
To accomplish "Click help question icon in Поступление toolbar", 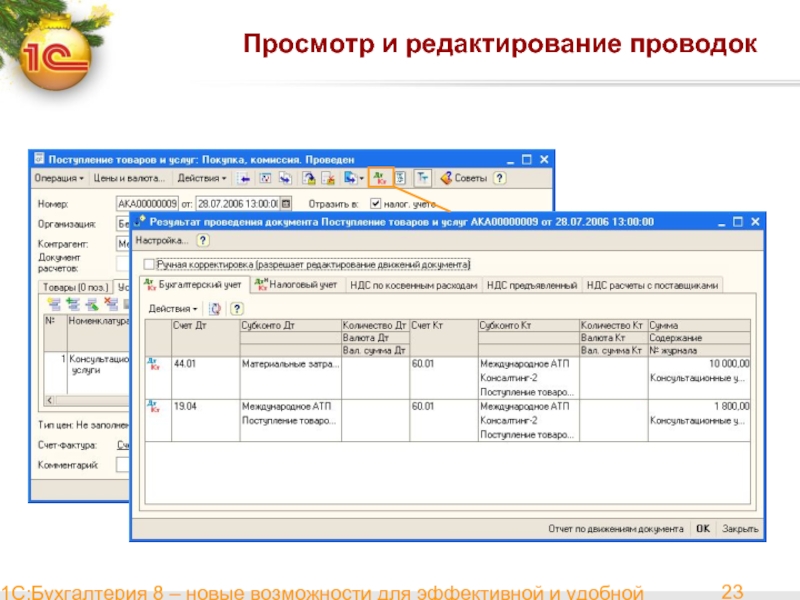I will click(500, 179).
